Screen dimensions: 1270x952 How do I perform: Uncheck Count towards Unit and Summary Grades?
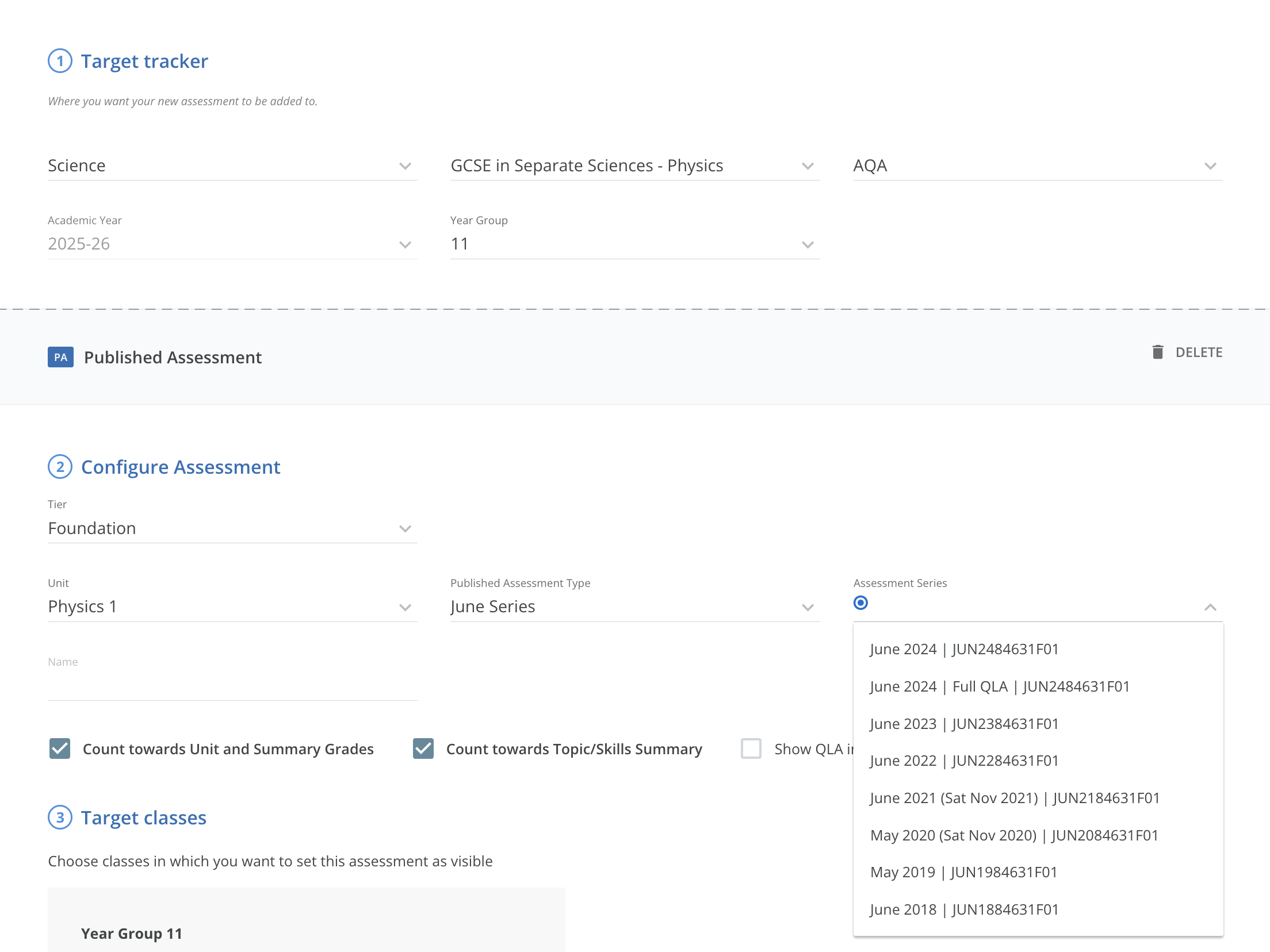(x=60, y=748)
